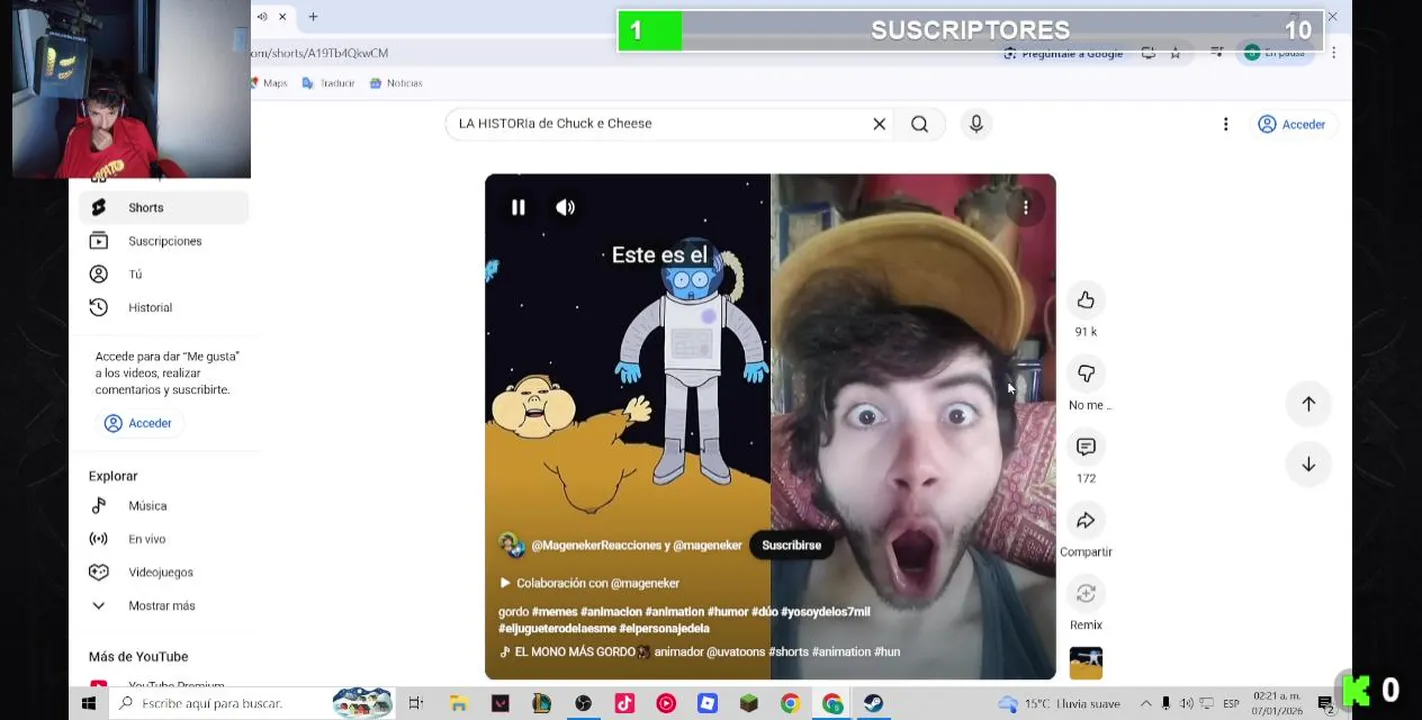This screenshot has width=1422, height=720.
Task: Search with the magnifying glass button
Action: point(920,124)
